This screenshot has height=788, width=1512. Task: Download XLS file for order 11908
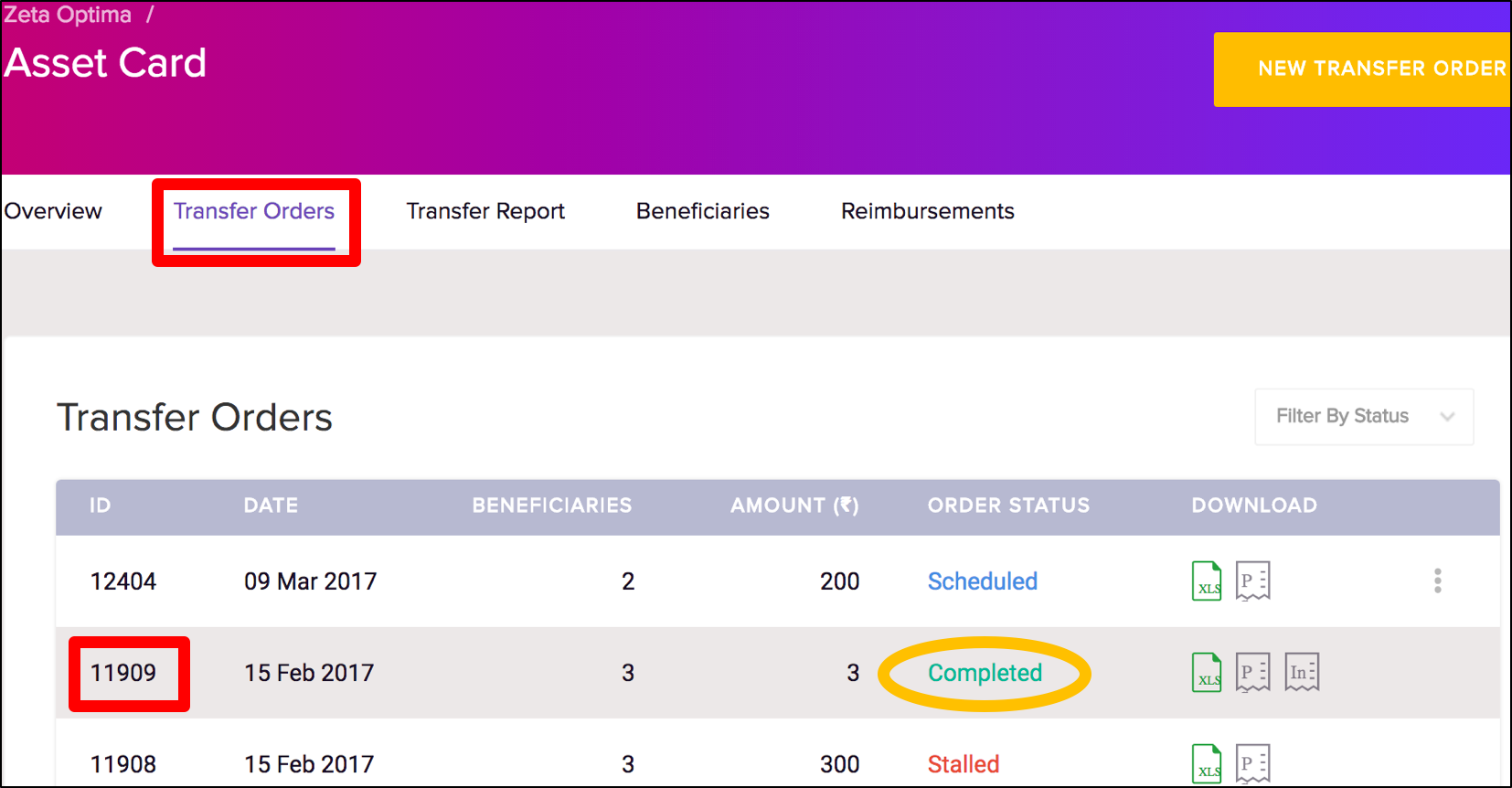[x=1207, y=763]
